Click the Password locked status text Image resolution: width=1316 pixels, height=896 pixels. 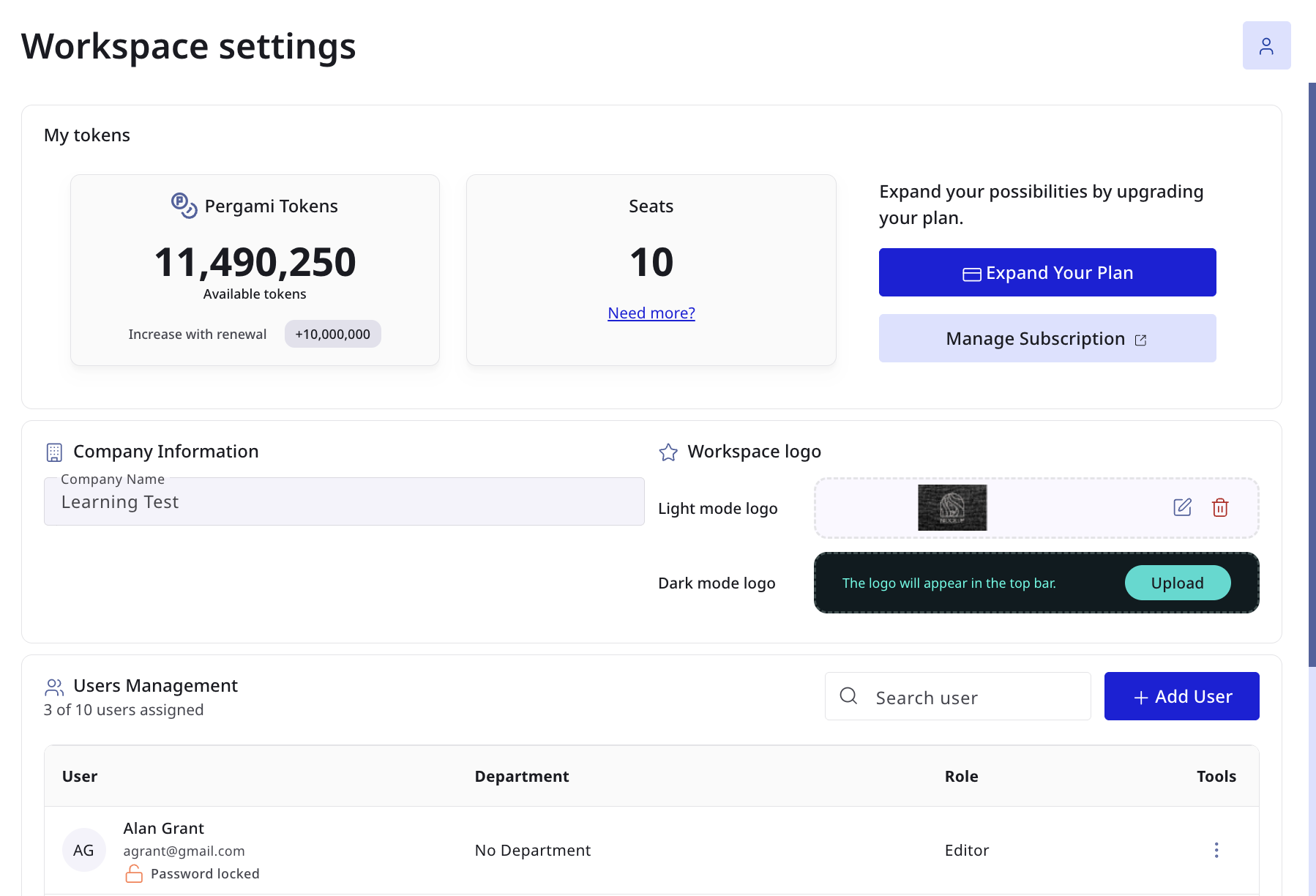coord(205,873)
